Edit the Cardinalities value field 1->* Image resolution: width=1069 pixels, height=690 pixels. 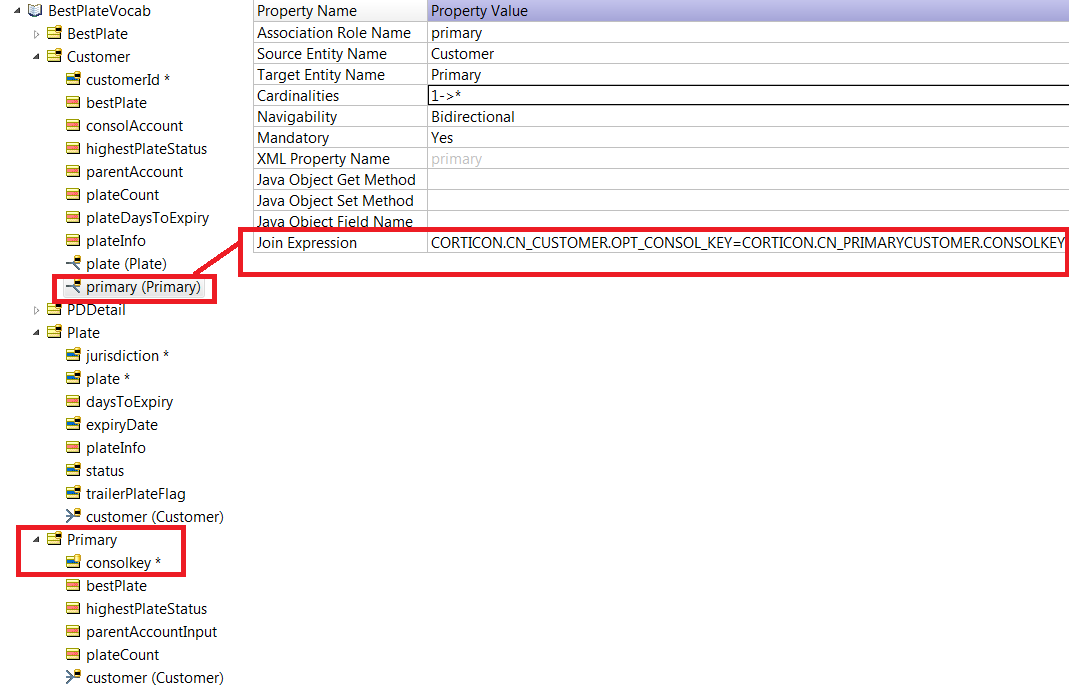pyautogui.click(x=748, y=95)
